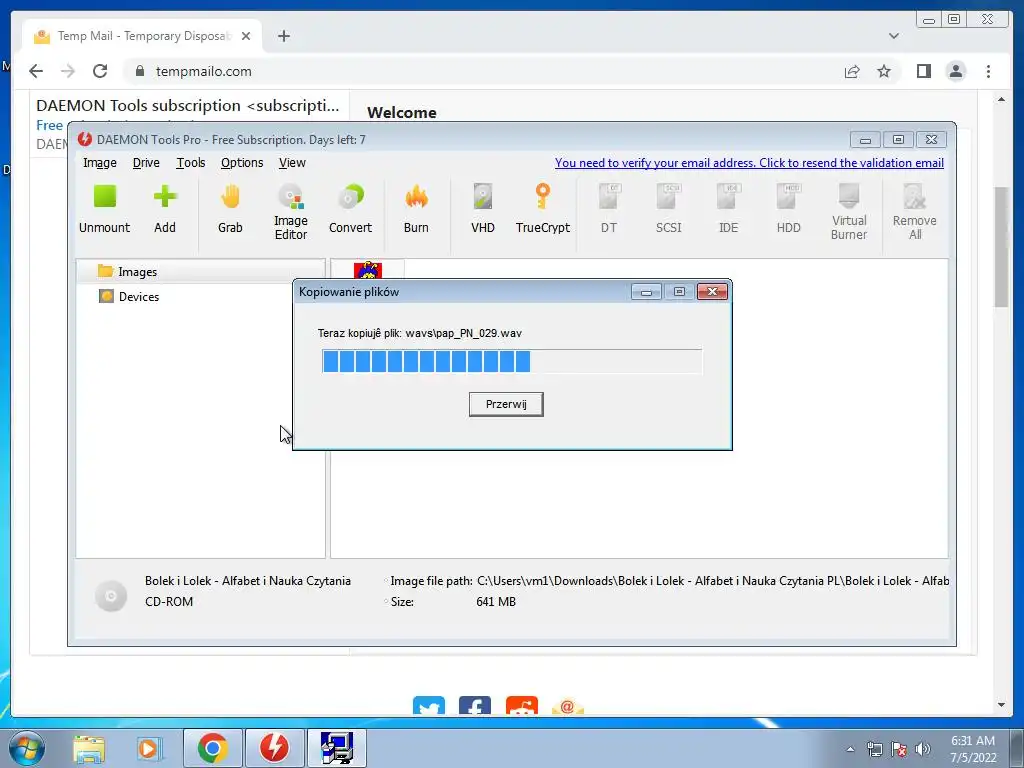Click the verify email address link
The width and height of the screenshot is (1024, 768).
pyautogui.click(x=749, y=163)
